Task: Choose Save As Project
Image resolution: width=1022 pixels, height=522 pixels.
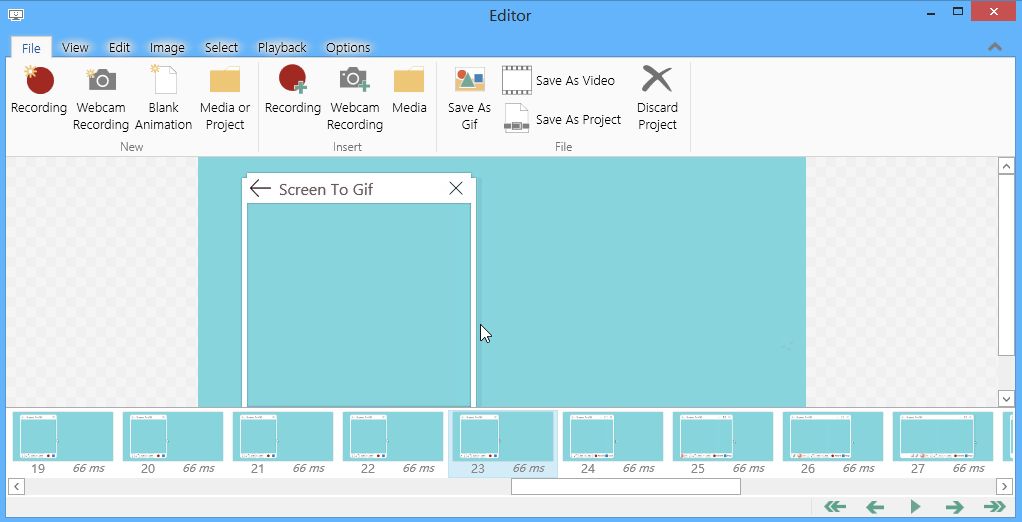Action: 562,119
